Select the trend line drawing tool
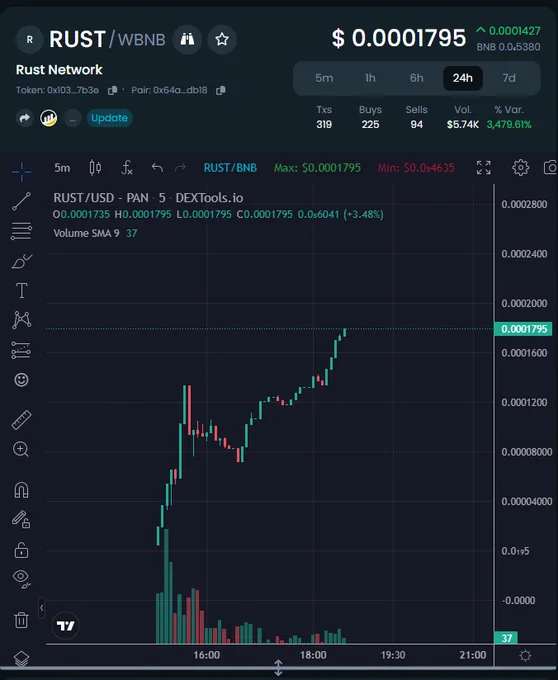 click(21, 202)
